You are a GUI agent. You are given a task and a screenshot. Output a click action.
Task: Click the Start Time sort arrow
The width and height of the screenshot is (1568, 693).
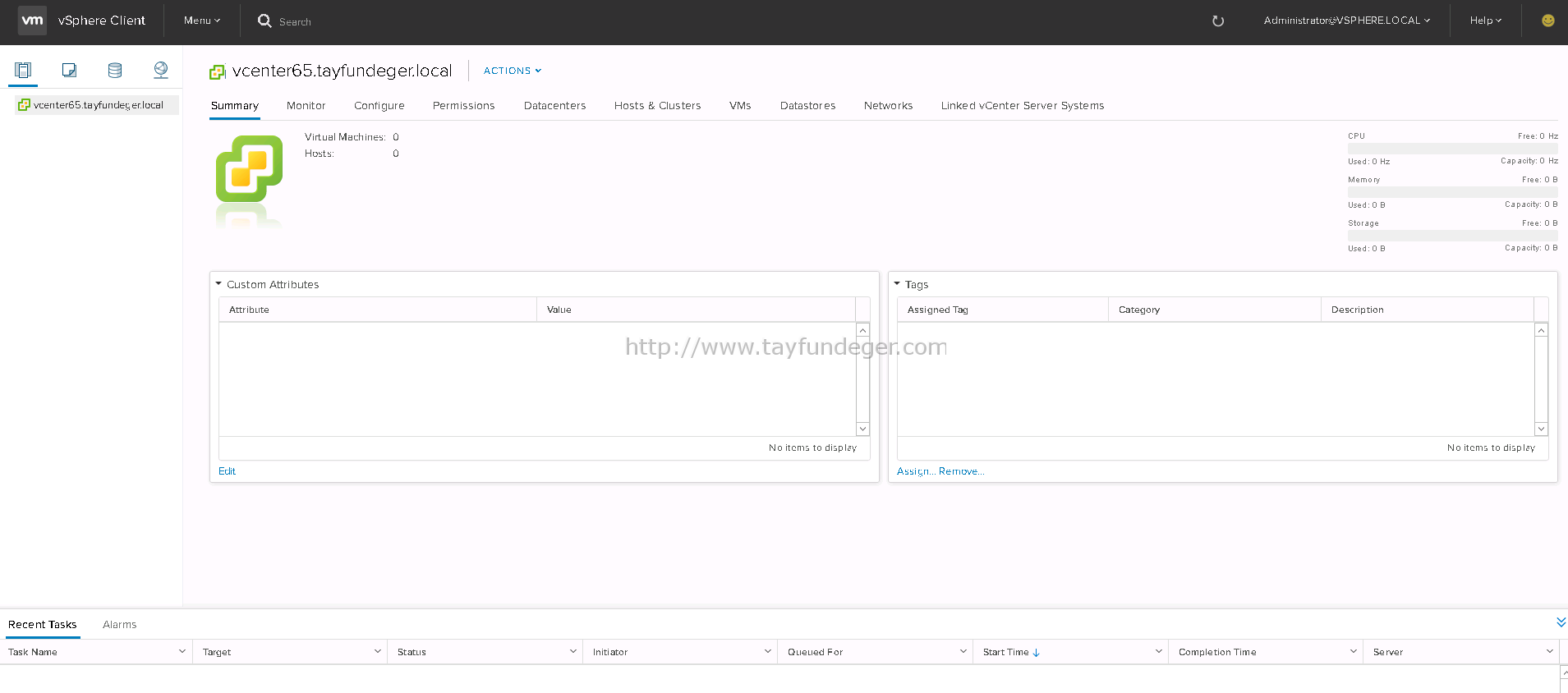(1037, 652)
